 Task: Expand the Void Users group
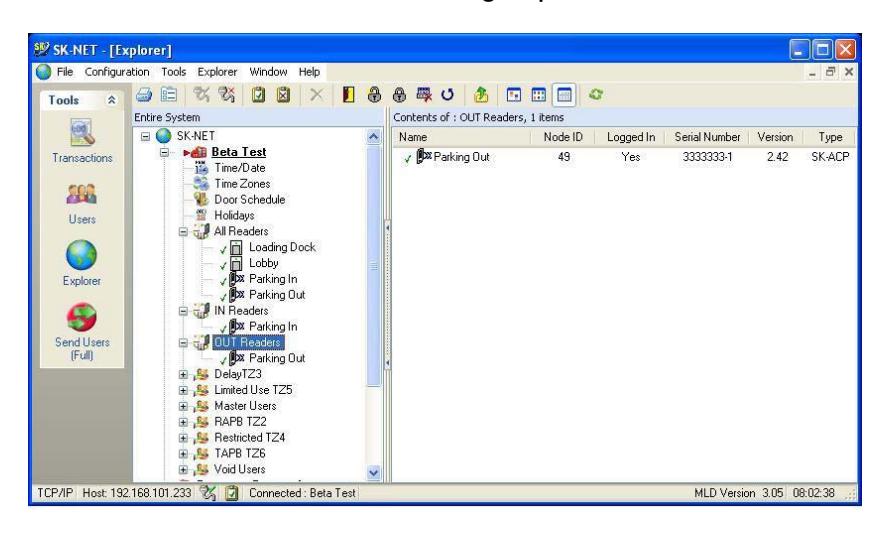tap(183, 469)
